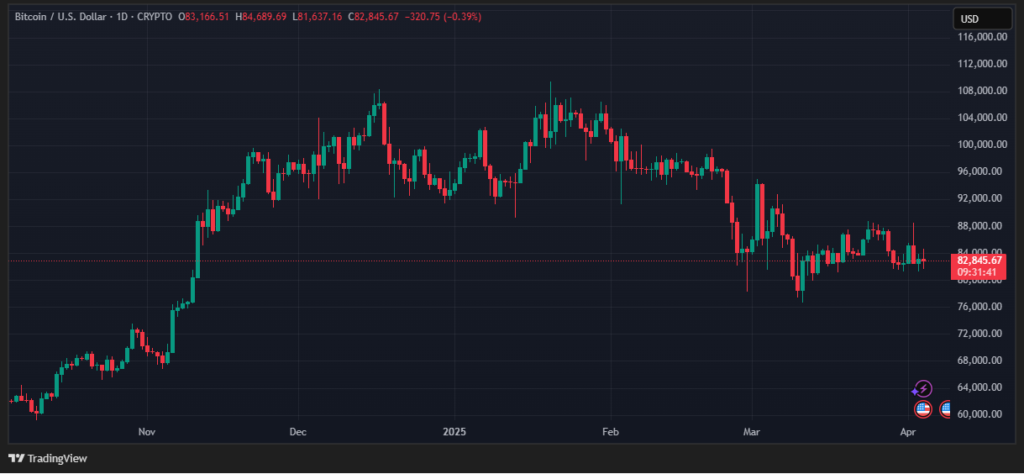Click the Mar label on the time axis

752,432
